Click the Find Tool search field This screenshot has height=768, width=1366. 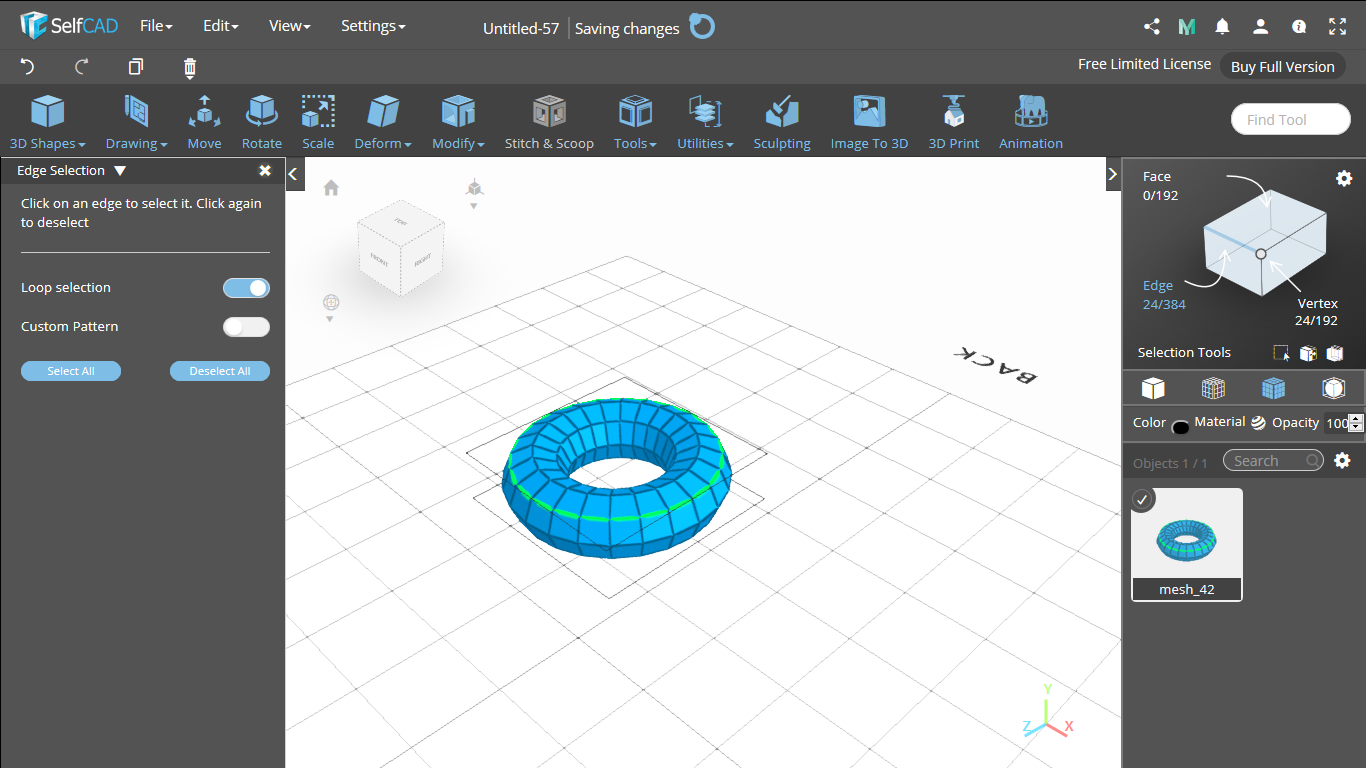pos(1291,120)
